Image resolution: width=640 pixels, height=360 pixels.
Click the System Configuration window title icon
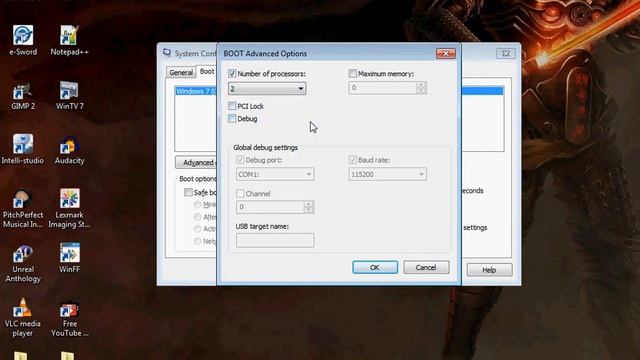[x=167, y=53]
